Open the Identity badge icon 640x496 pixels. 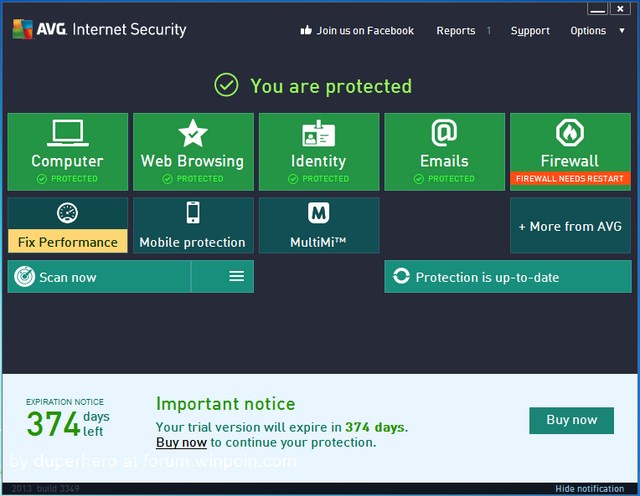pos(318,133)
